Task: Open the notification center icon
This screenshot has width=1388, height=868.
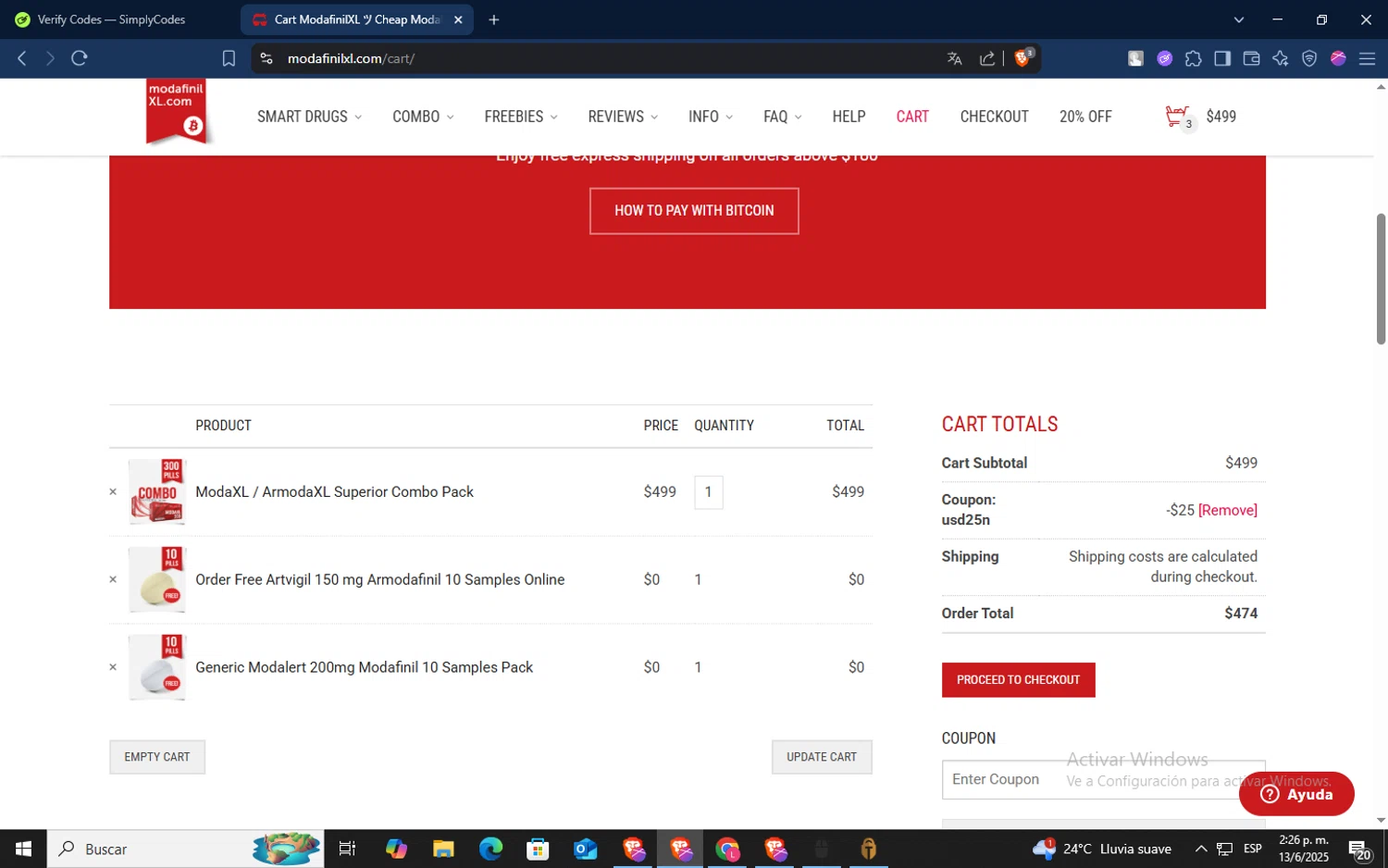Action: point(1359,849)
